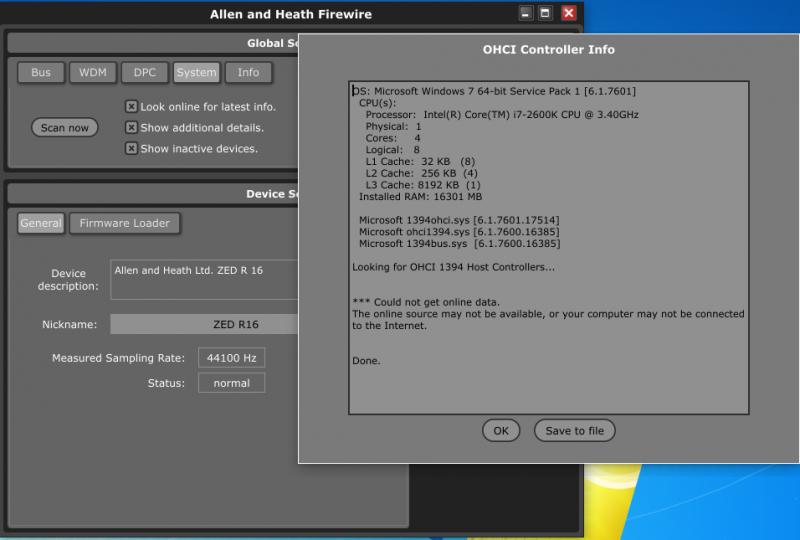
Task: Click the Done. line in the log
Action: point(366,361)
